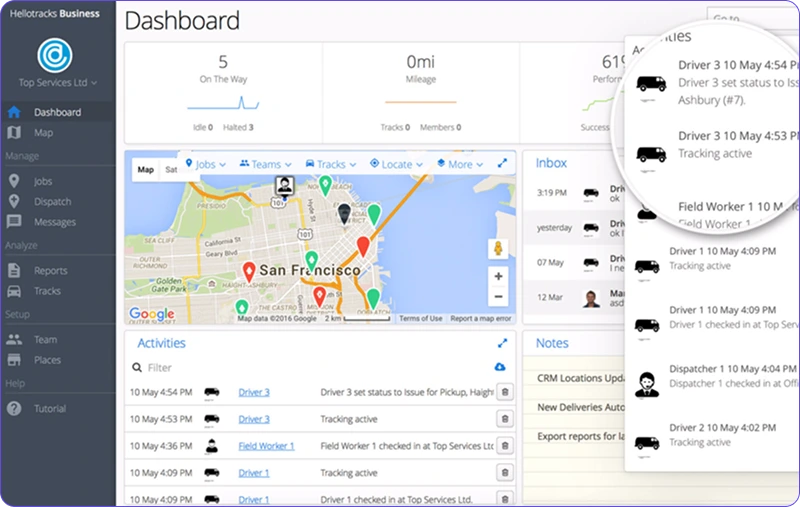Open Driver 3 link at 4:54 PM
Image resolution: width=800 pixels, height=507 pixels.
(254, 392)
